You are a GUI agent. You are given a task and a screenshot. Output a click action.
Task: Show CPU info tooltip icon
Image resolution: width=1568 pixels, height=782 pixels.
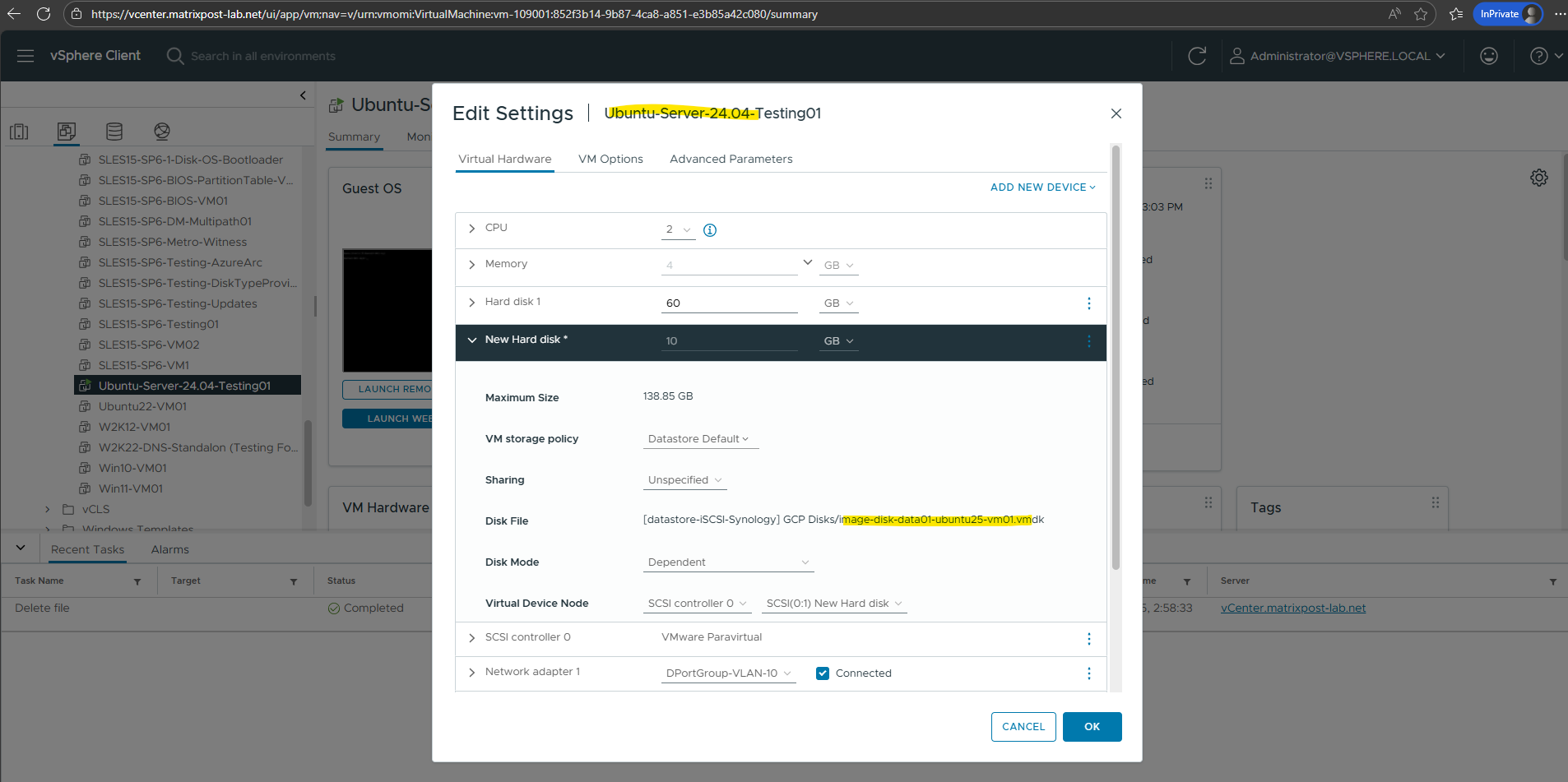point(710,230)
